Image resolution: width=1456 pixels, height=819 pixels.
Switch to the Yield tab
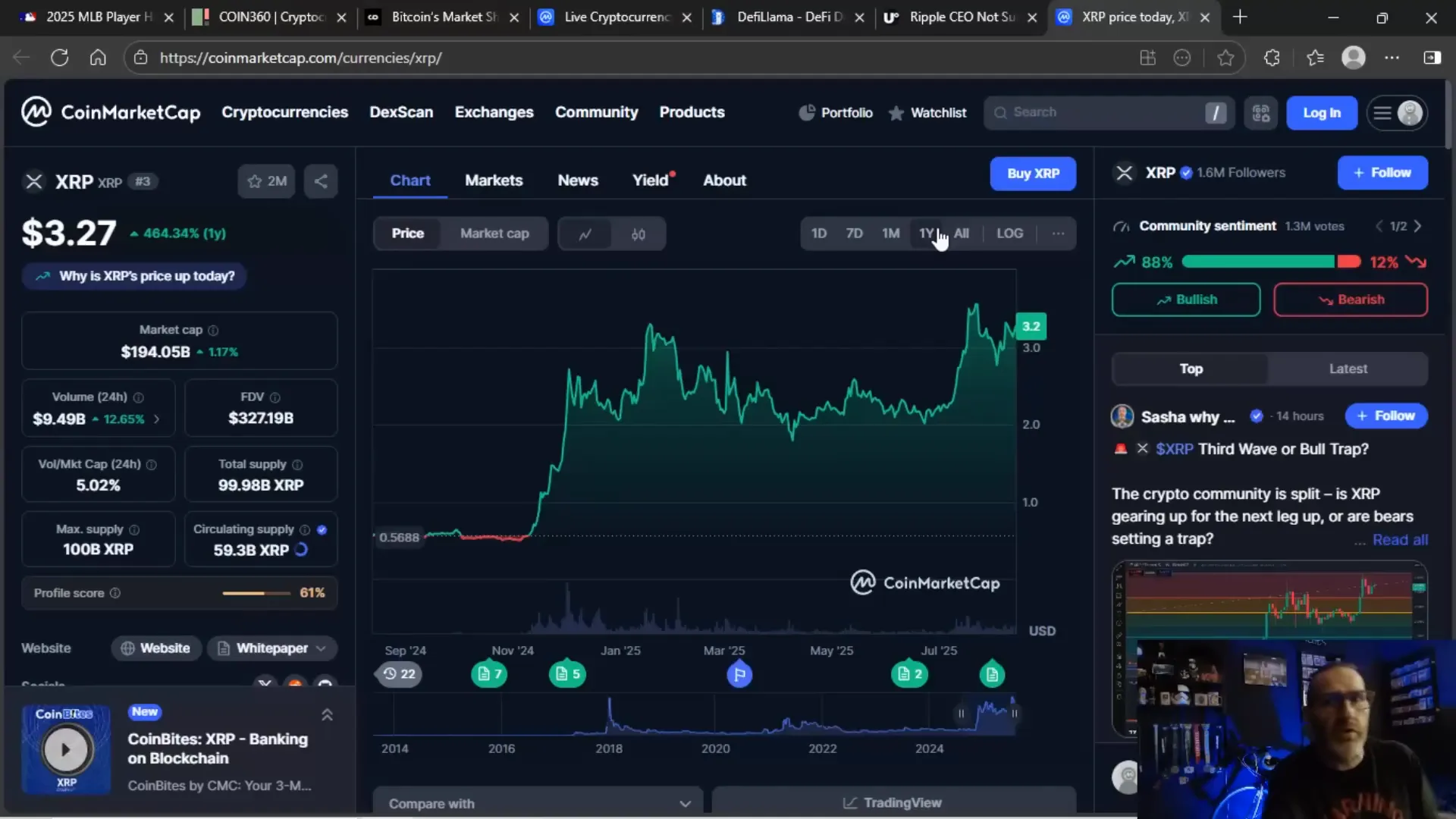(652, 180)
